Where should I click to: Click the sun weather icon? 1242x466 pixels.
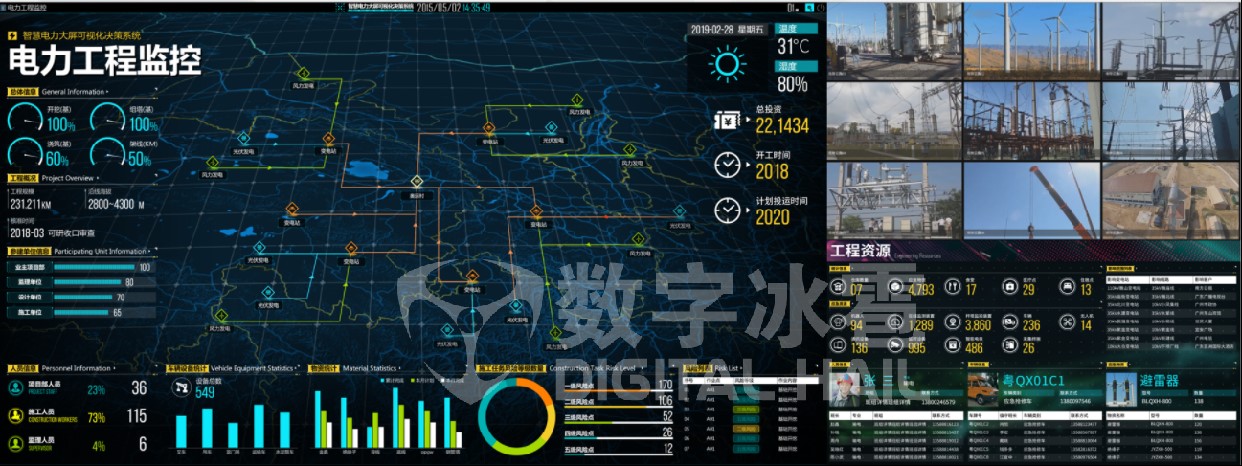pyautogui.click(x=727, y=64)
